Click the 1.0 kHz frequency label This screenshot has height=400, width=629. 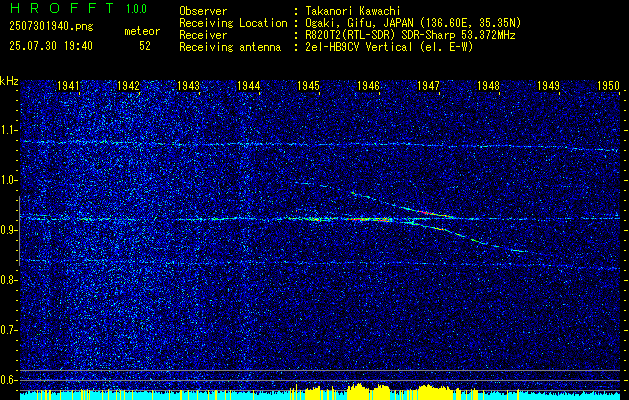coord(8,181)
